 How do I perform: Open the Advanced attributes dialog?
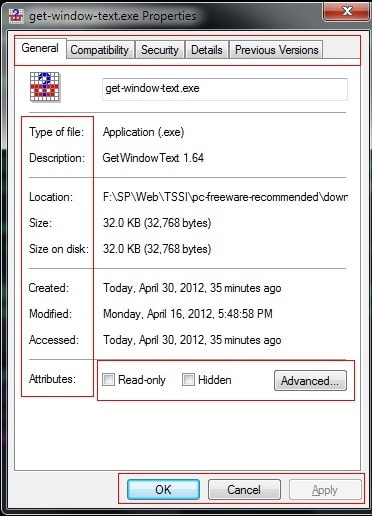[x=310, y=380]
